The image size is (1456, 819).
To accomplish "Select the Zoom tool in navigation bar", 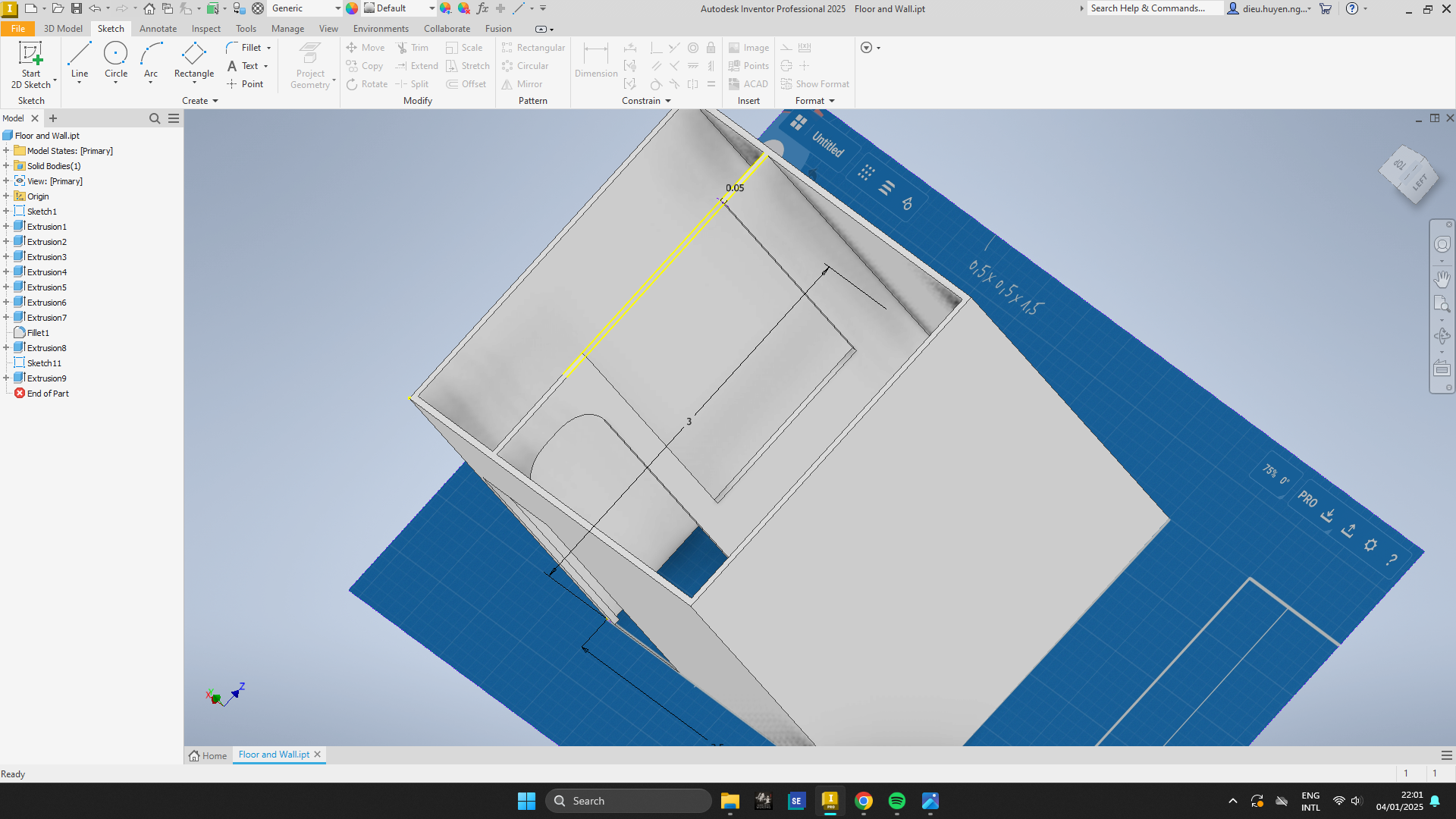I will click(x=1442, y=304).
